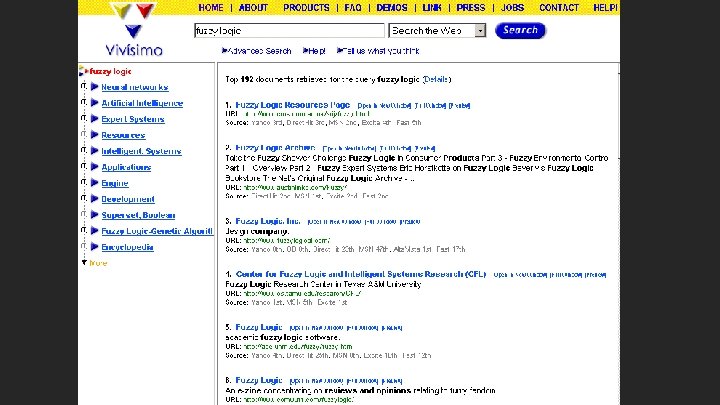Open HELP! in the top navigation
The image size is (720, 405).
pyautogui.click(x=605, y=8)
